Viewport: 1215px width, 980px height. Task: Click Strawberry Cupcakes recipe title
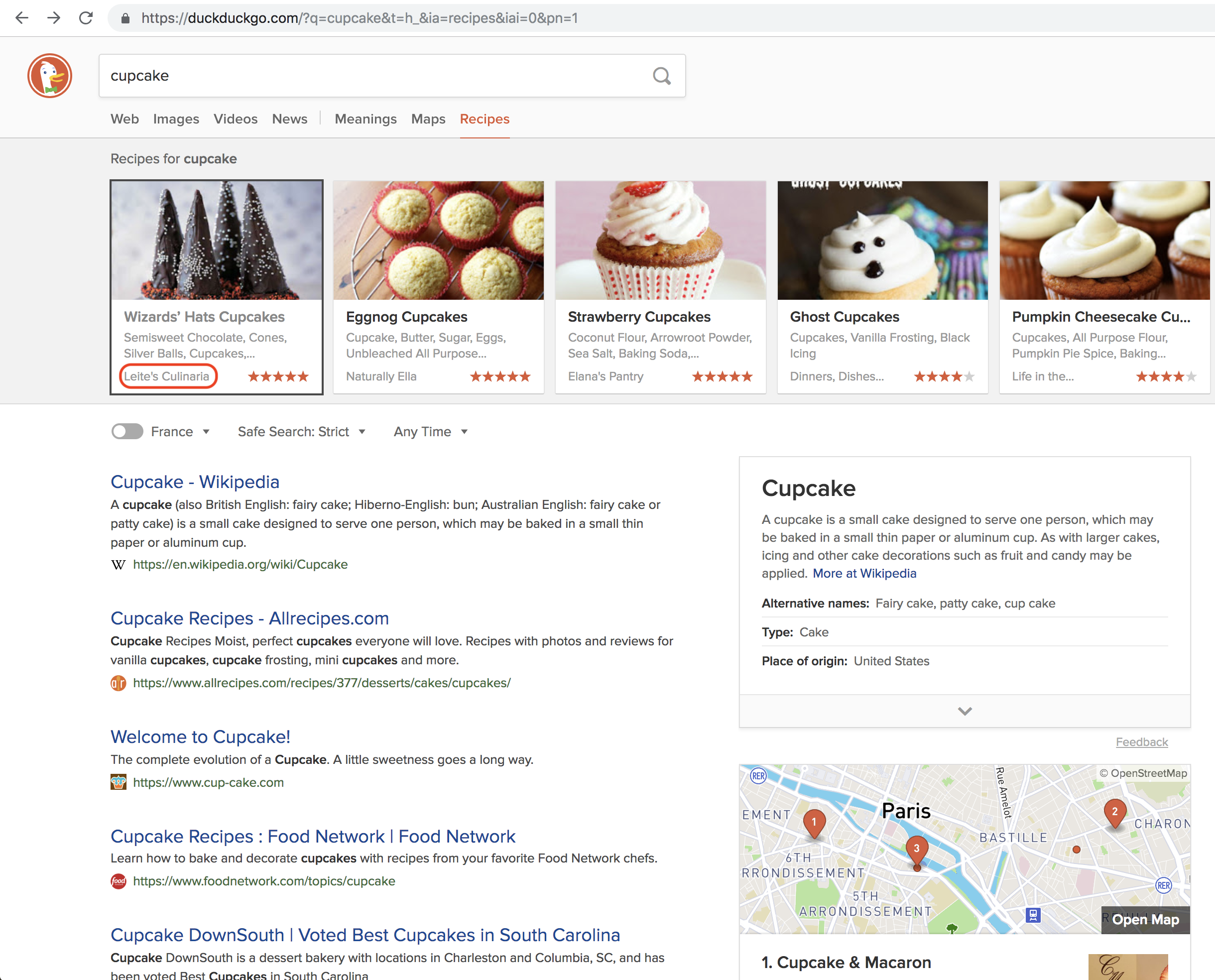[x=639, y=317]
